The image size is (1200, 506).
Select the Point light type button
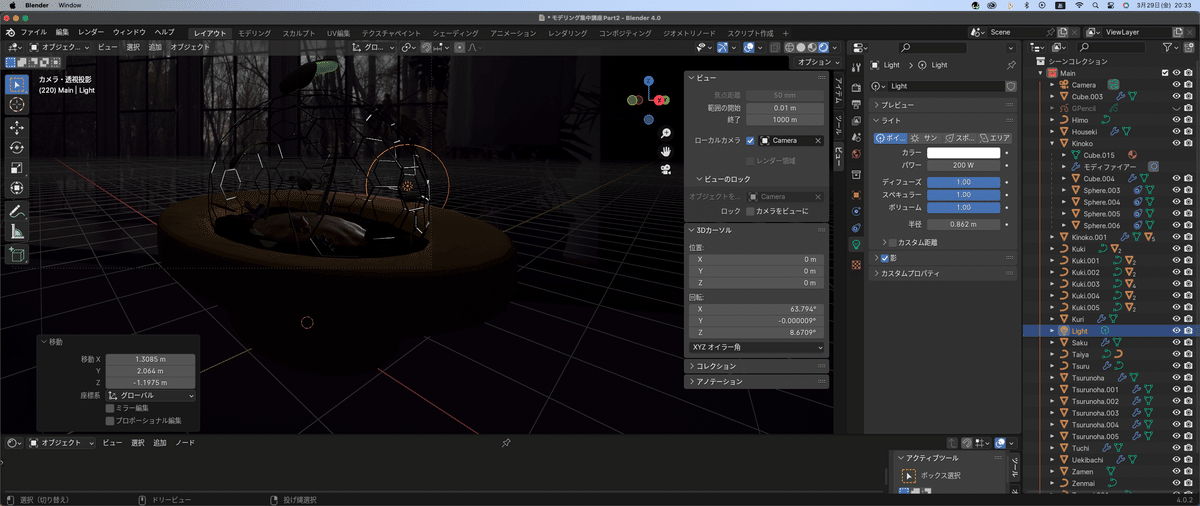pos(889,137)
